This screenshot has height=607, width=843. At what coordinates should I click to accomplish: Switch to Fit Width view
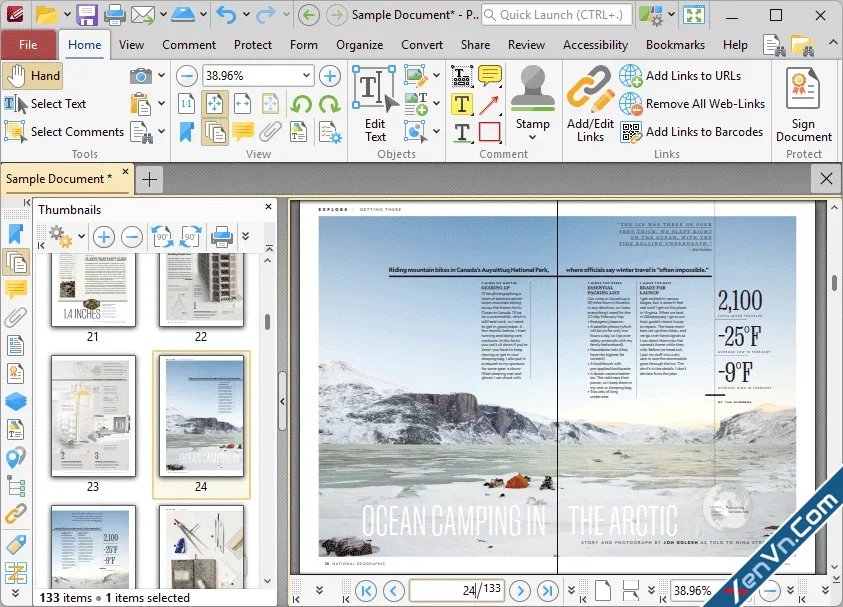pyautogui.click(x=242, y=104)
